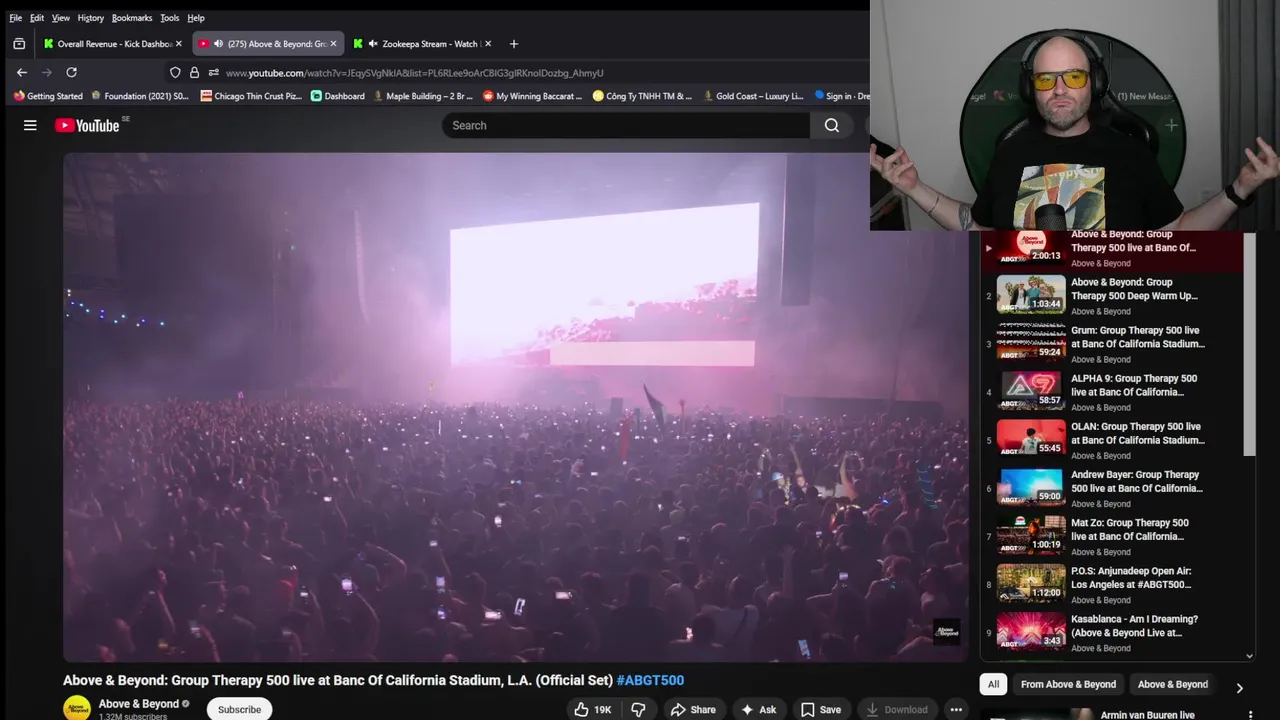Open the Help menu
The image size is (1280, 720).
point(196,18)
